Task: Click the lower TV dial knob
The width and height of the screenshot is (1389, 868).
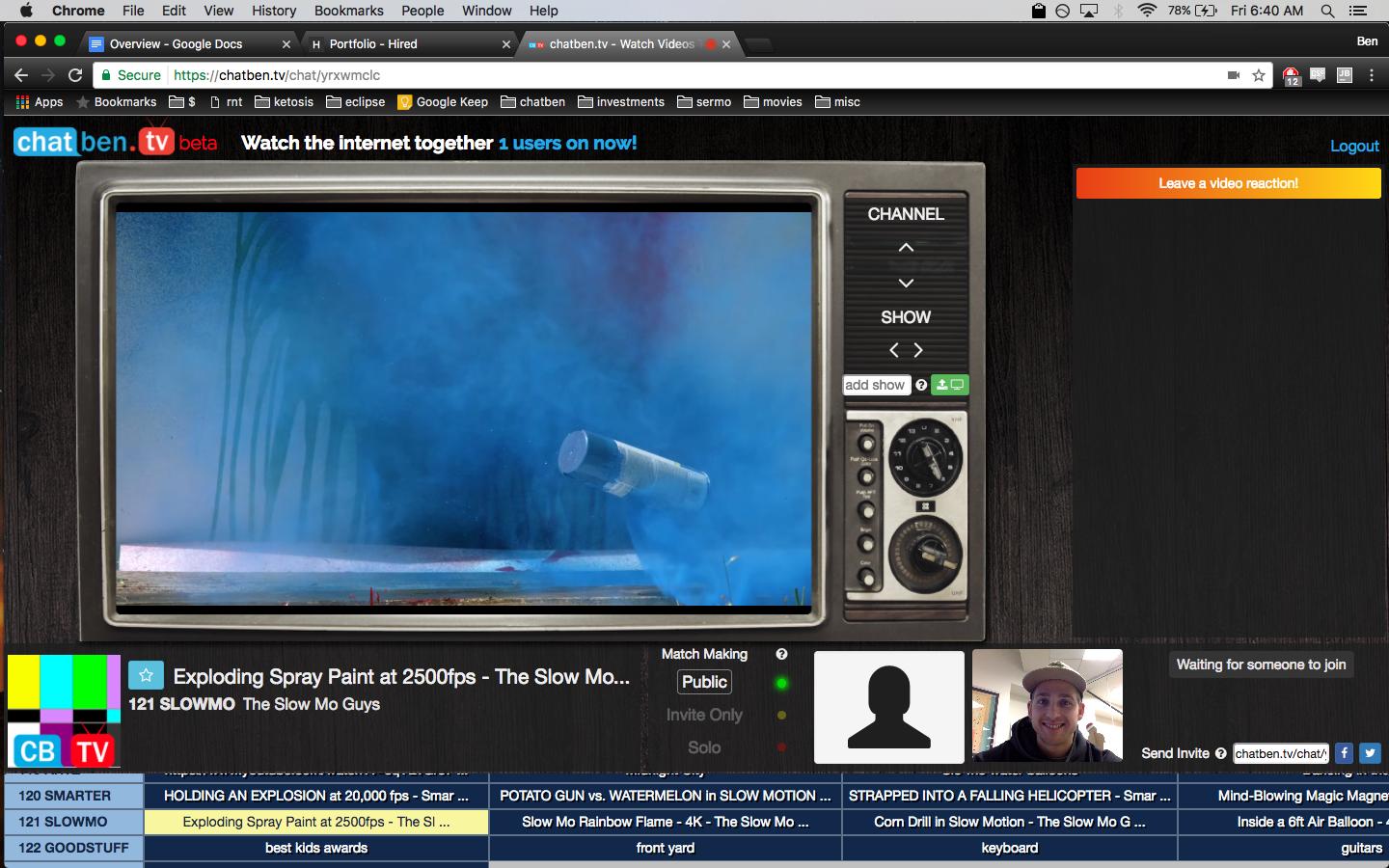Action: 925,555
